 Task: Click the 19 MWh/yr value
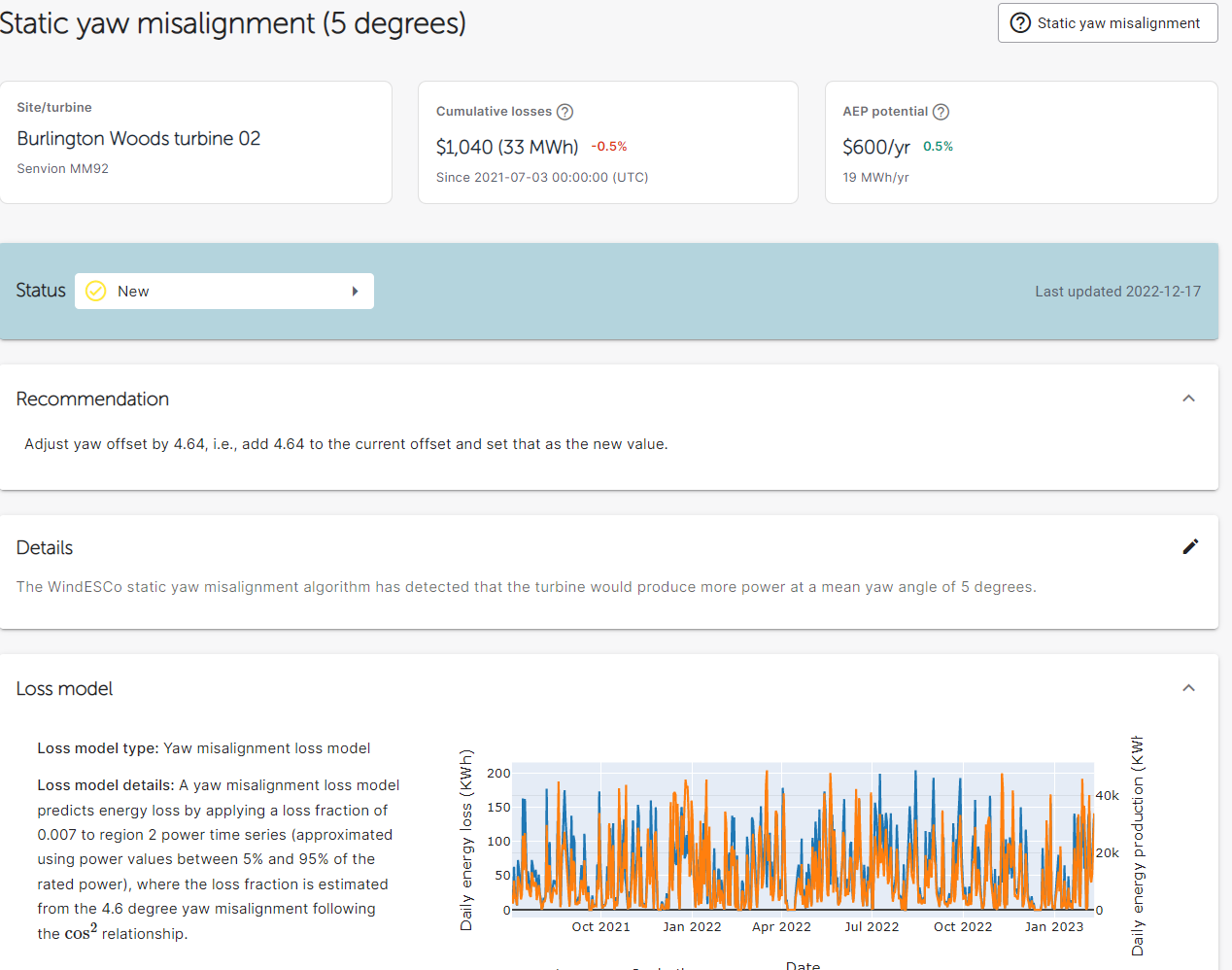coord(875,177)
